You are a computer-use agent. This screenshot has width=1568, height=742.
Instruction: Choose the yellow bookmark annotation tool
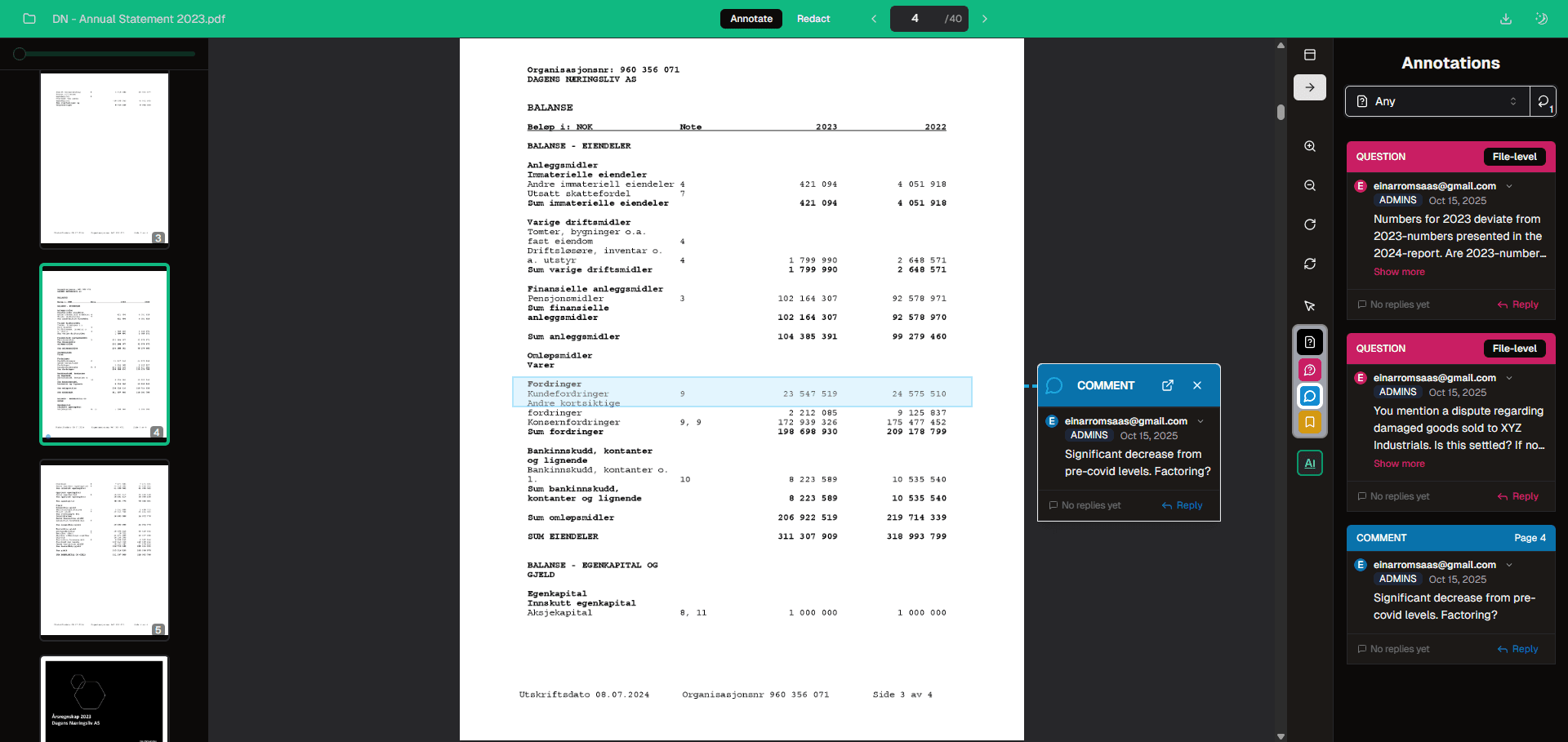click(x=1310, y=422)
